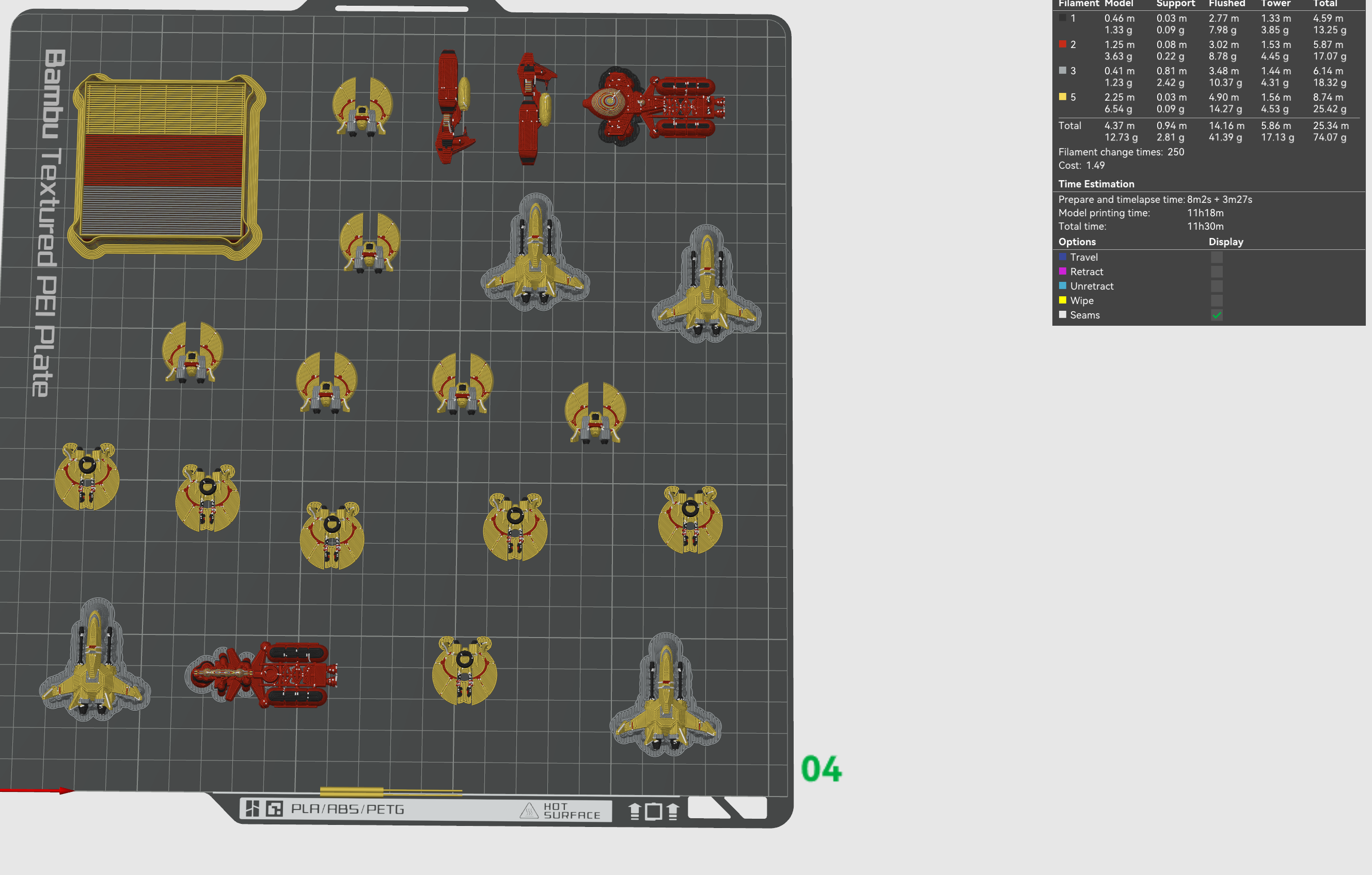
Task: Click the Flushed column header
Action: (x=1227, y=4)
